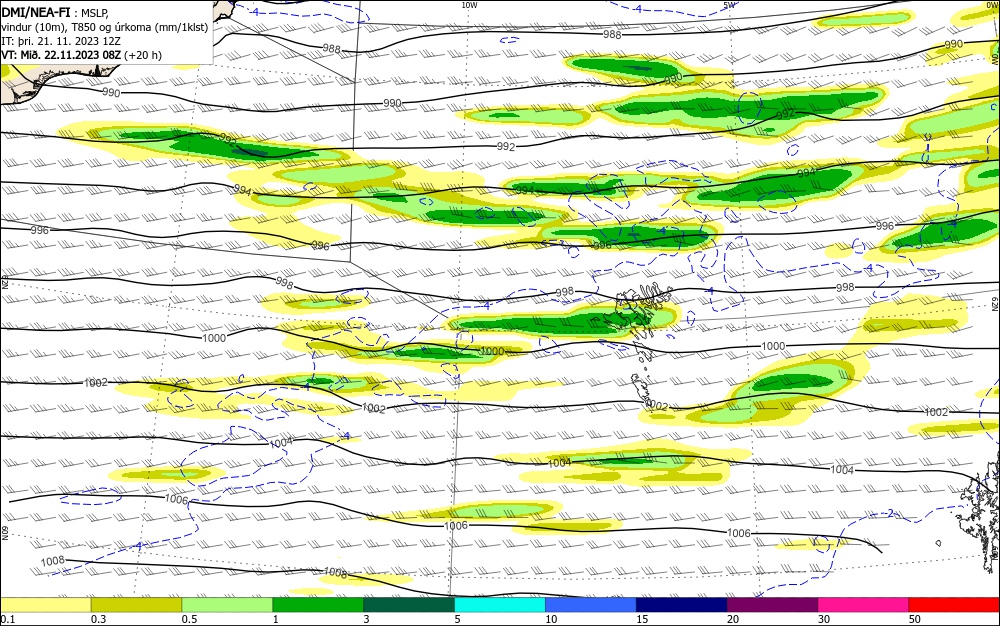Click the '50' legend value
Viewport: 1000px width, 626px height.
coord(915,619)
